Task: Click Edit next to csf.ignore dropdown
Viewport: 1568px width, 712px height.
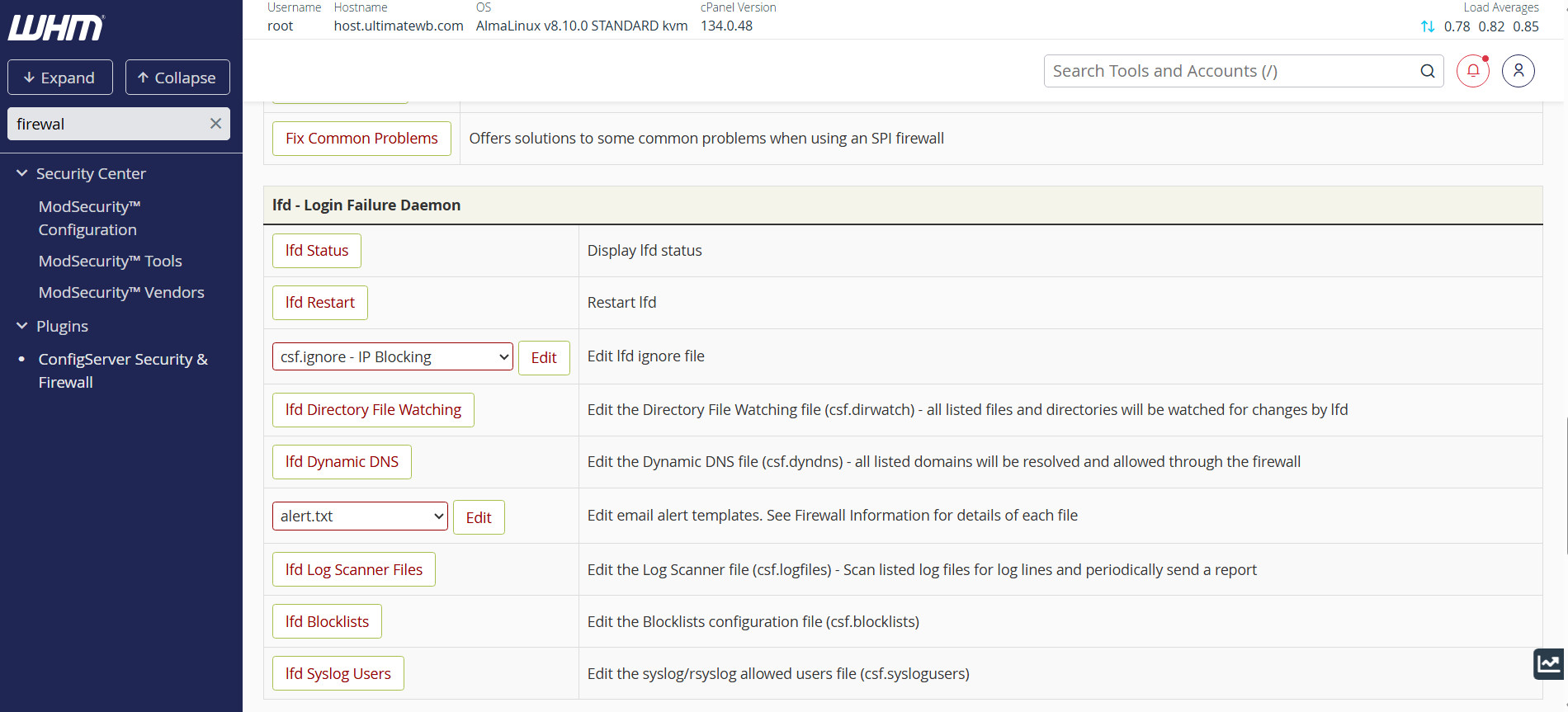Action: tap(544, 358)
